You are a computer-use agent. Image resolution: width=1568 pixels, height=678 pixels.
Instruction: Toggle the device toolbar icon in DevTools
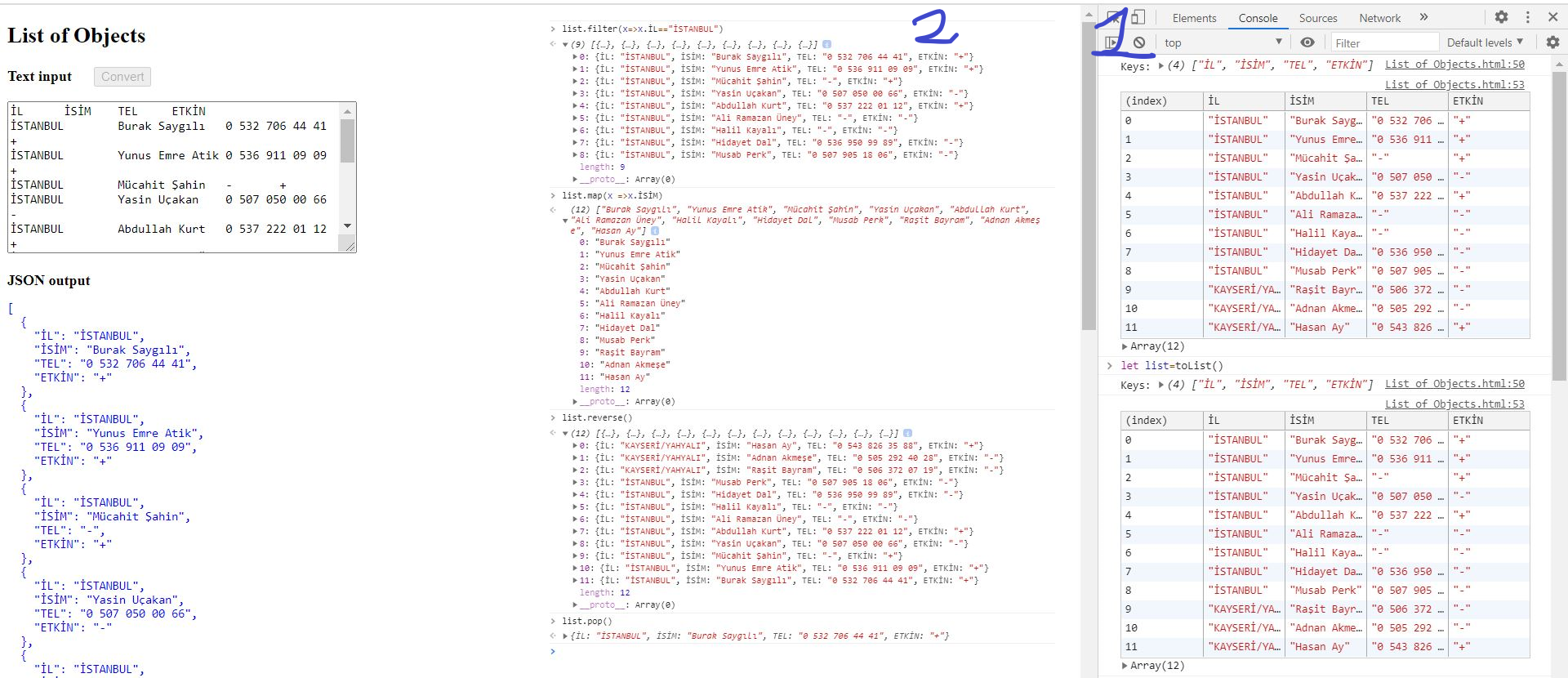click(1138, 17)
